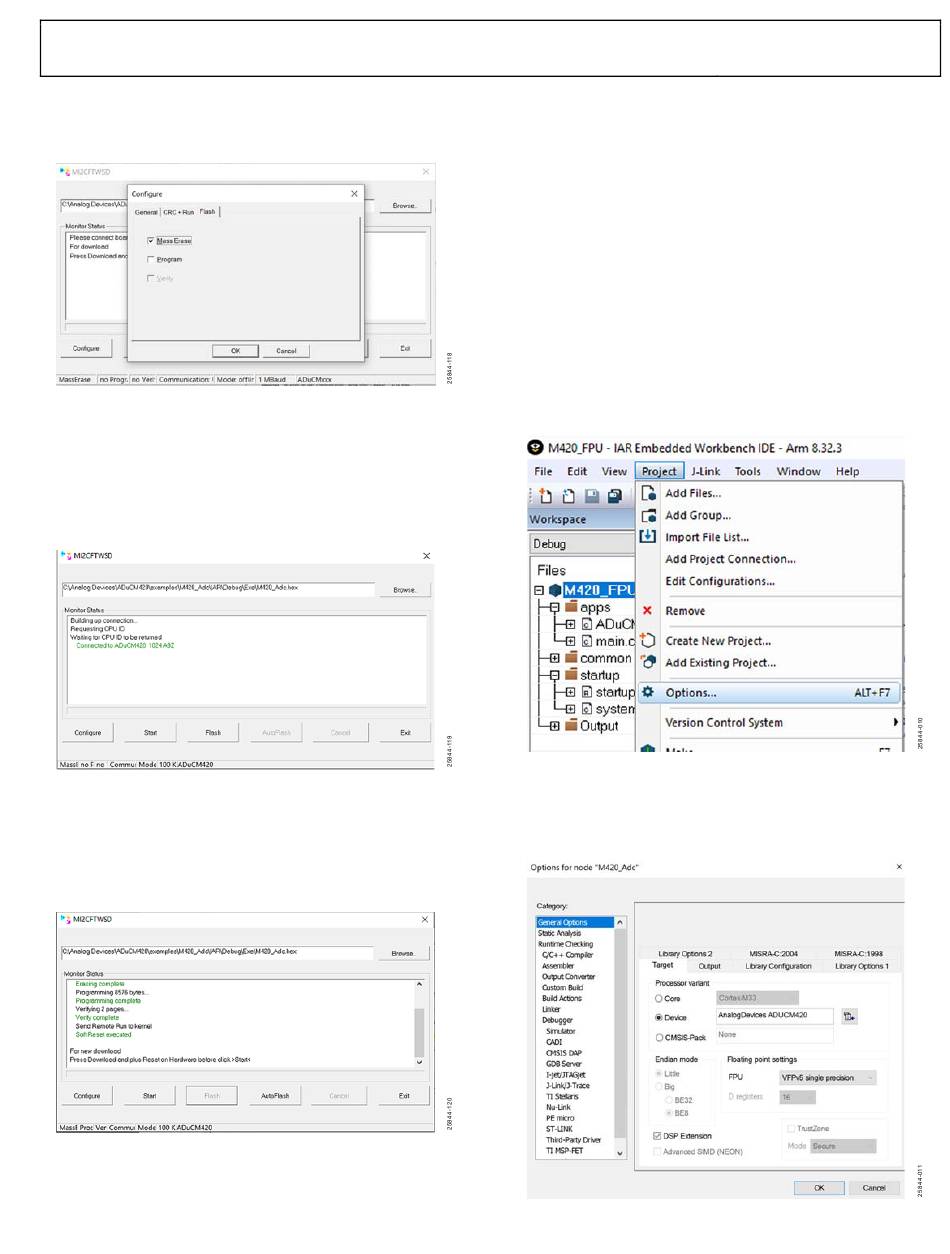Click Flash in 'Connected to ADuCM420' window
950x1254 pixels.
coord(212,733)
